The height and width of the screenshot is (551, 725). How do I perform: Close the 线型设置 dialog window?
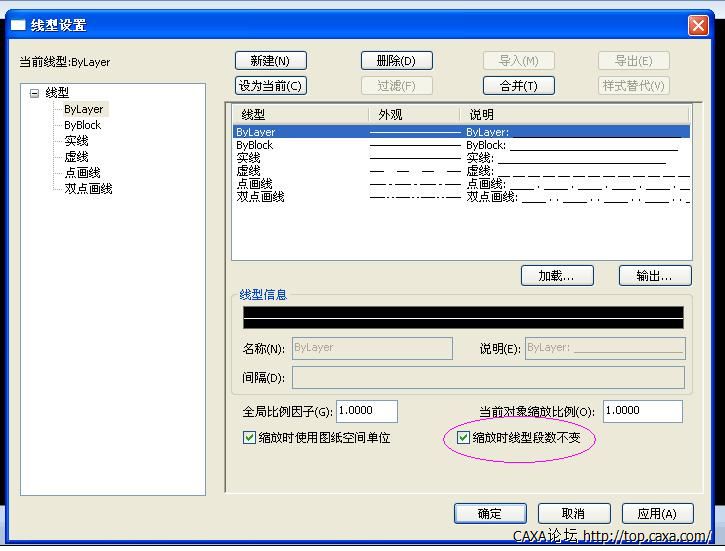click(x=698, y=25)
